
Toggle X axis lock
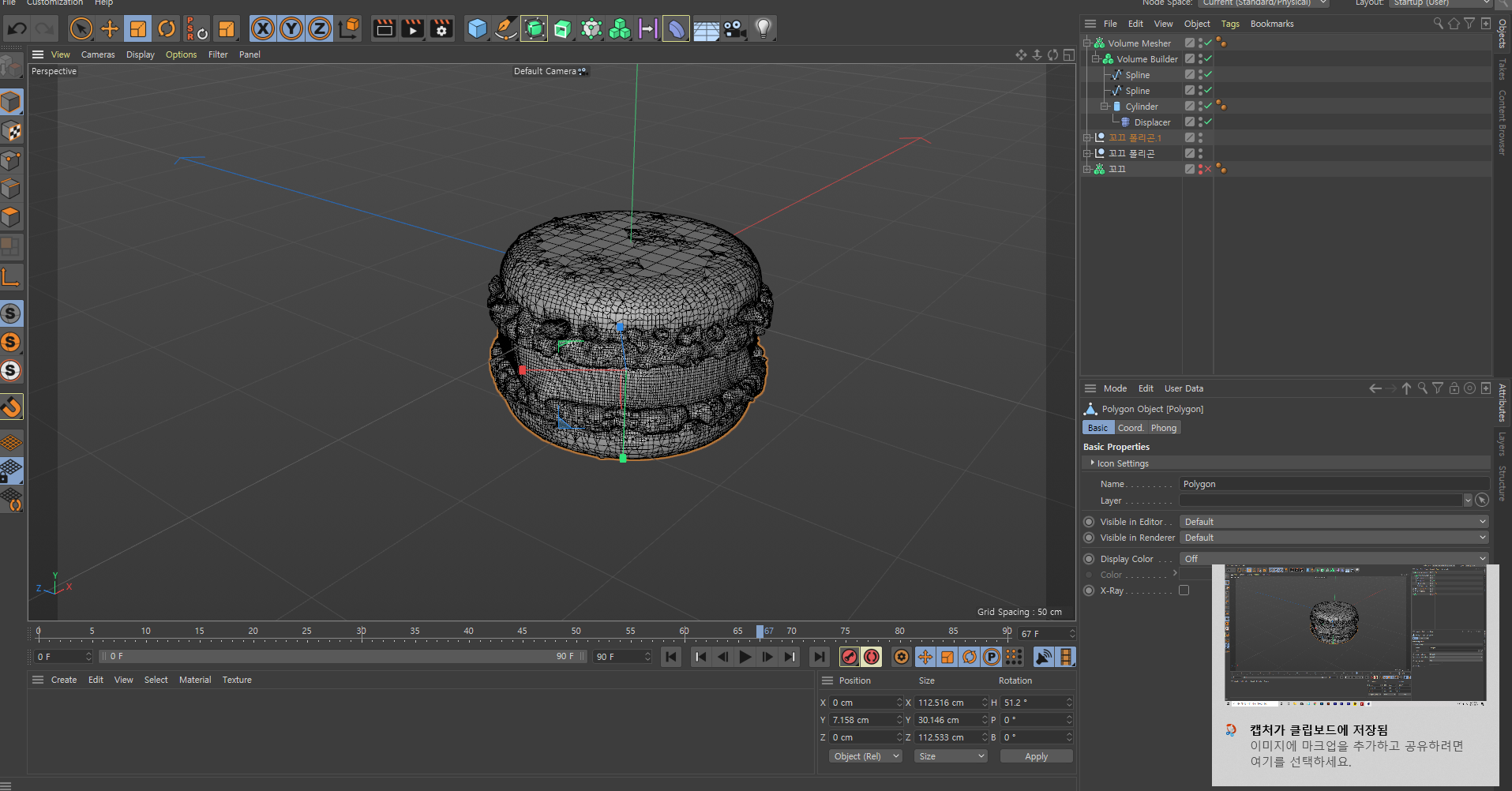(x=263, y=29)
